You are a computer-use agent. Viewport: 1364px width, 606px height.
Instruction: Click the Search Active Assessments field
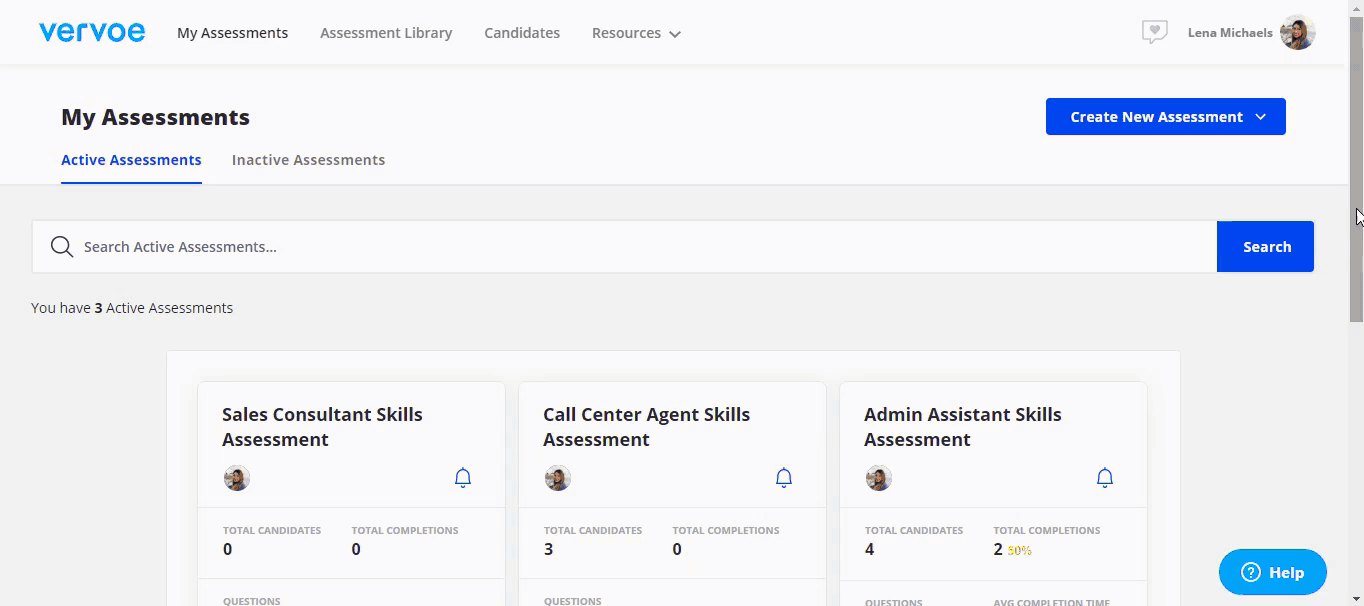pyautogui.click(x=640, y=247)
